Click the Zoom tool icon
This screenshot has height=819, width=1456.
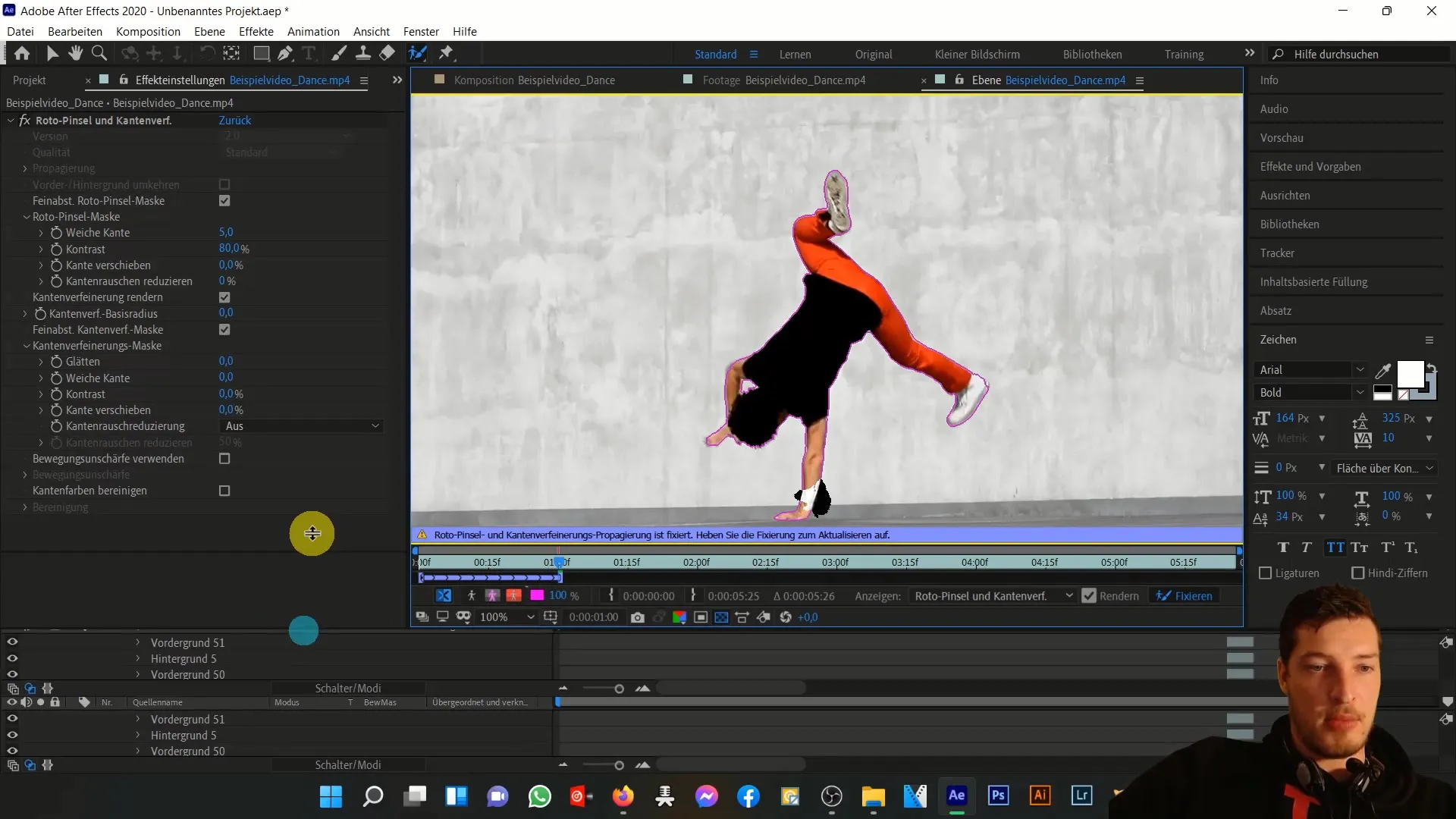pyautogui.click(x=97, y=53)
